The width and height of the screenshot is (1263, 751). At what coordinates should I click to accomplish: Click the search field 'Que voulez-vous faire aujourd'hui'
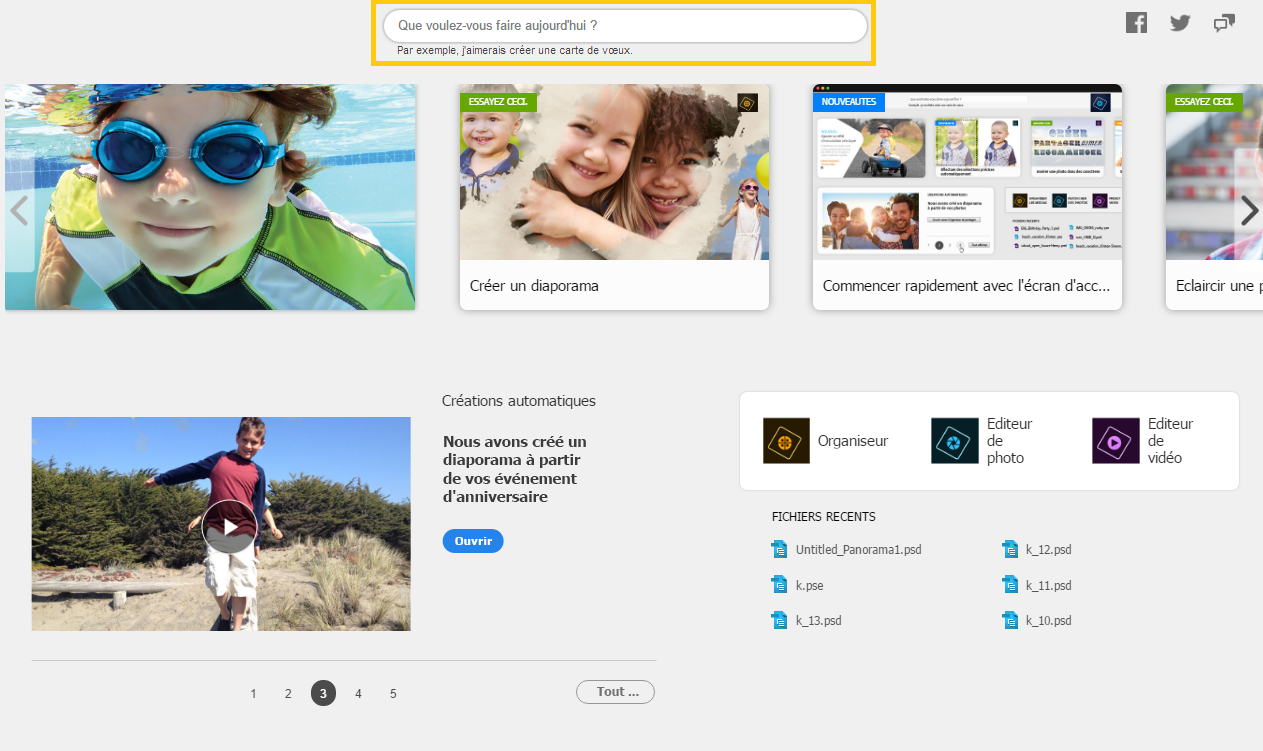pyautogui.click(x=625, y=25)
